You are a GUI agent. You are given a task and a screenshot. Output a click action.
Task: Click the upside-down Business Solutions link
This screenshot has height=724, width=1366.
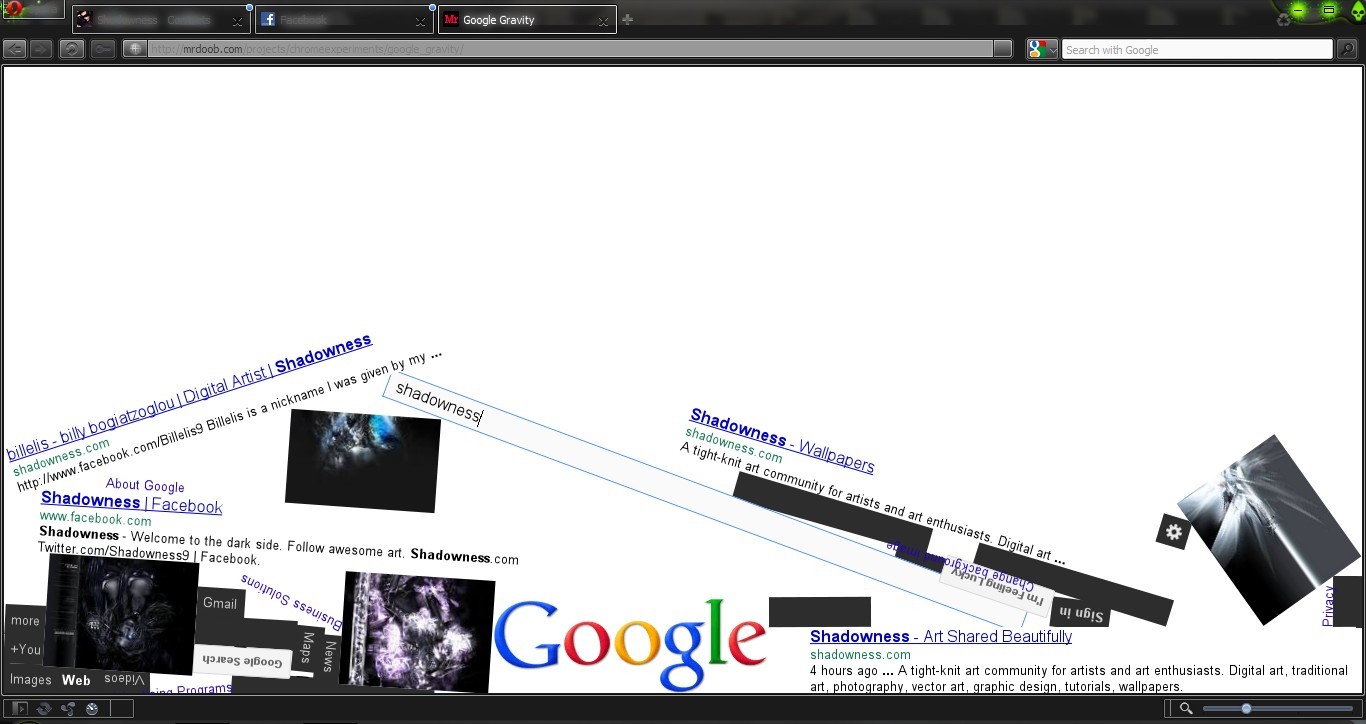(291, 604)
